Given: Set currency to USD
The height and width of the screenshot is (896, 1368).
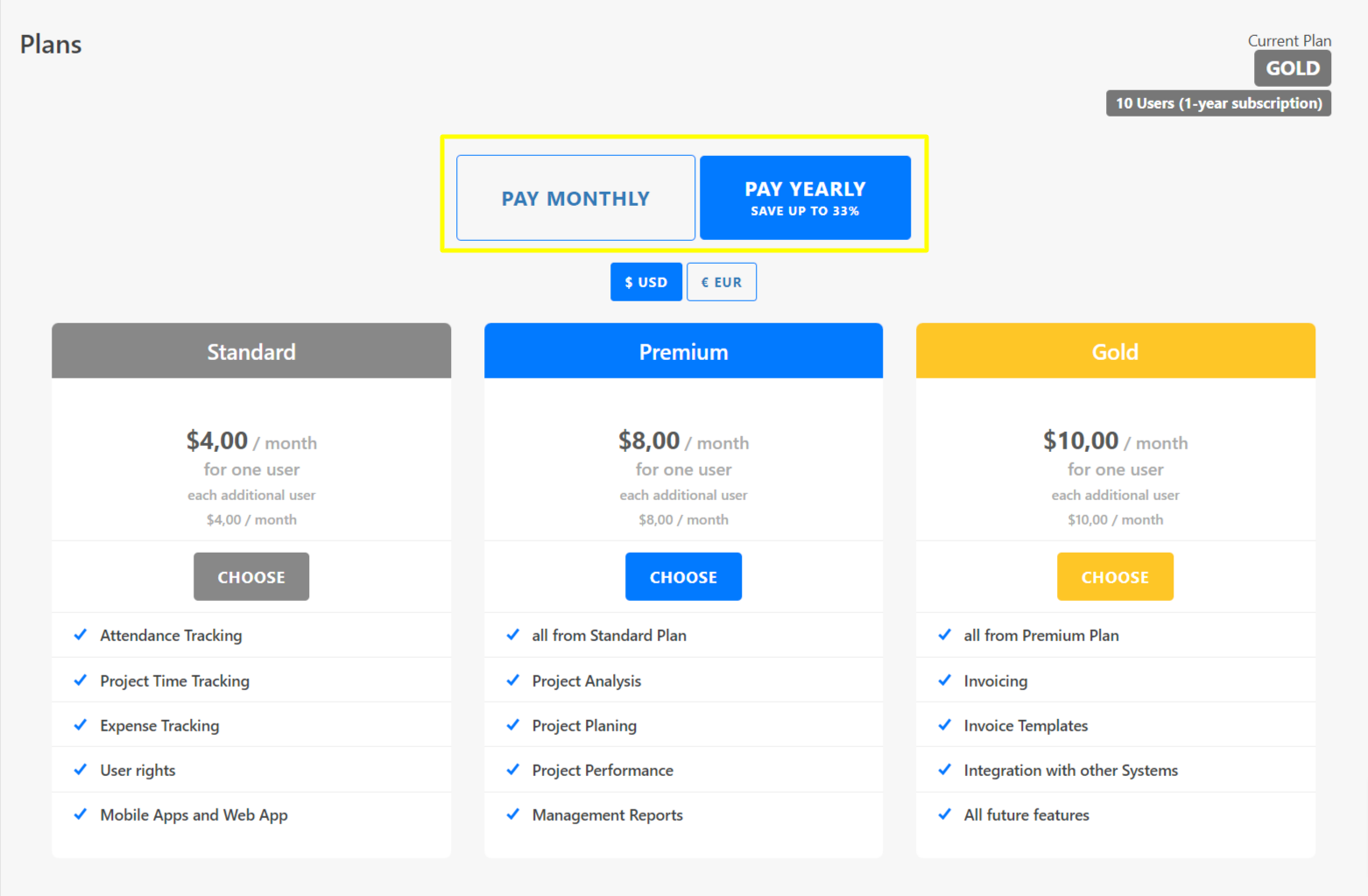Looking at the screenshot, I should coord(645,282).
